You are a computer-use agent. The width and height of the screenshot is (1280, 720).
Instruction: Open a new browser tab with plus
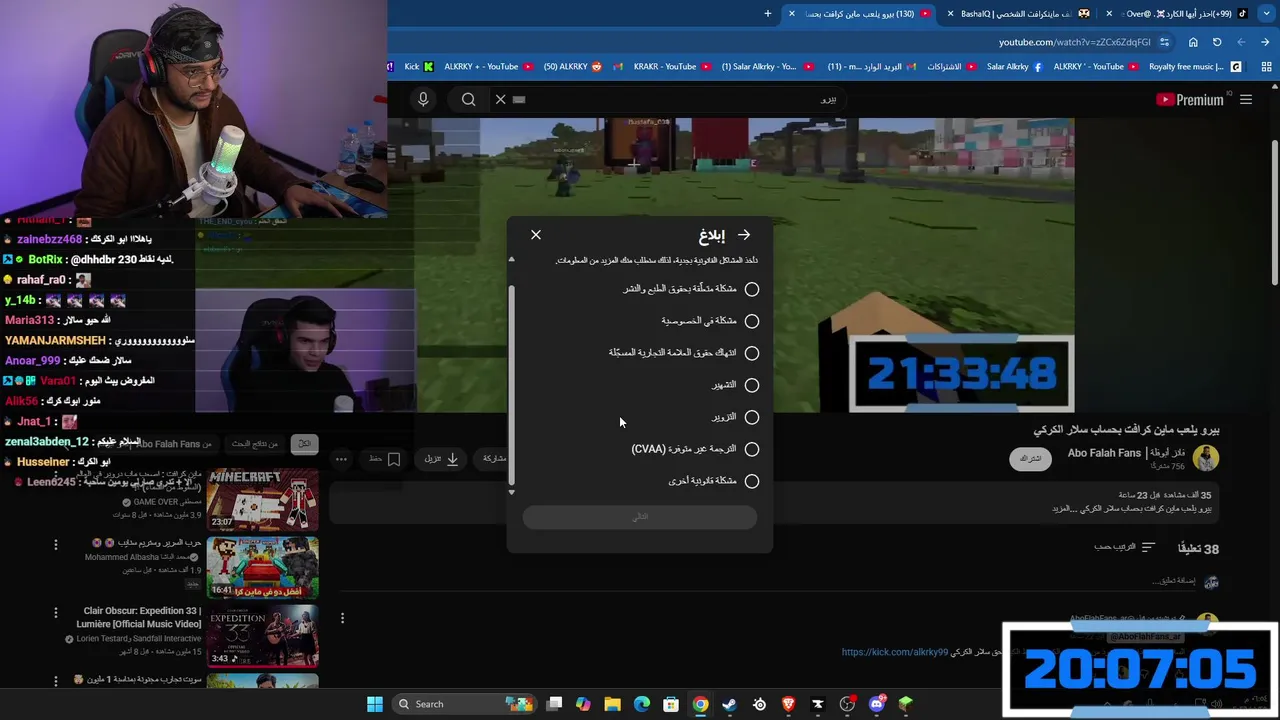point(768,13)
